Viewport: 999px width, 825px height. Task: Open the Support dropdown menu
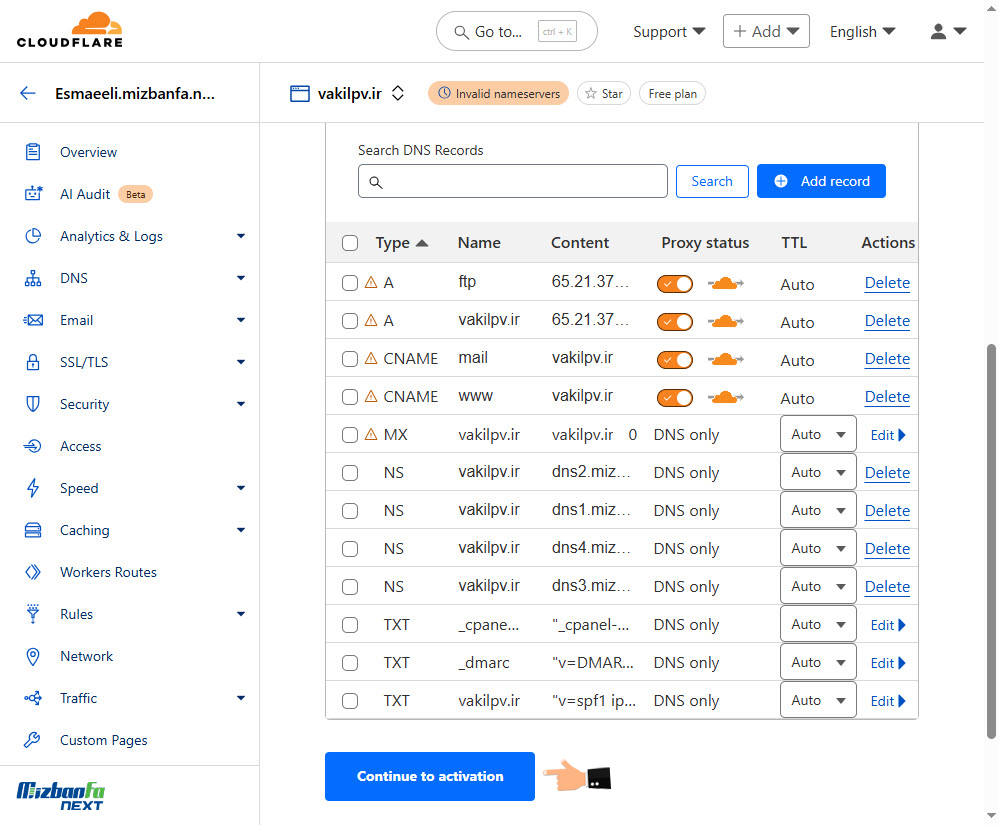[x=669, y=31]
